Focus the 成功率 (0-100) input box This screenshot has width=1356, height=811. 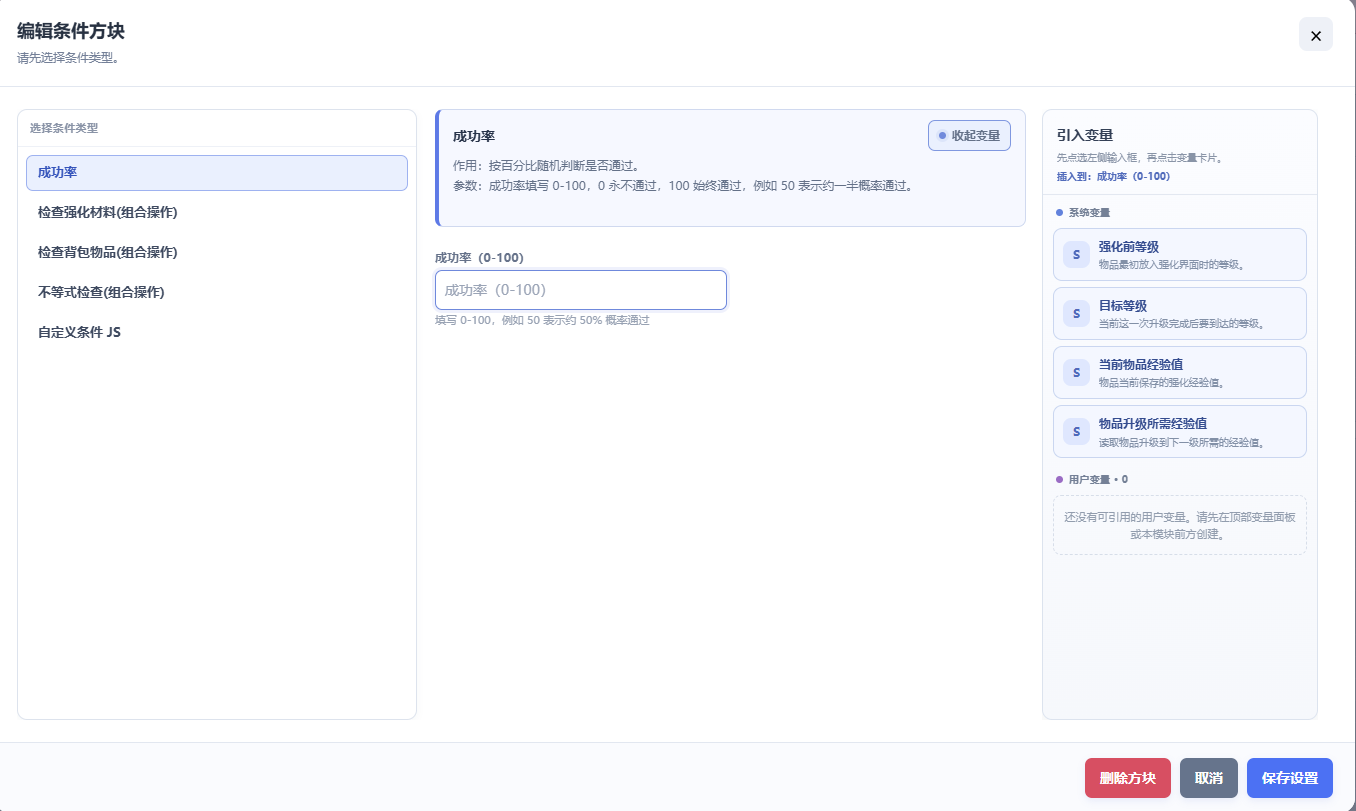click(x=581, y=290)
